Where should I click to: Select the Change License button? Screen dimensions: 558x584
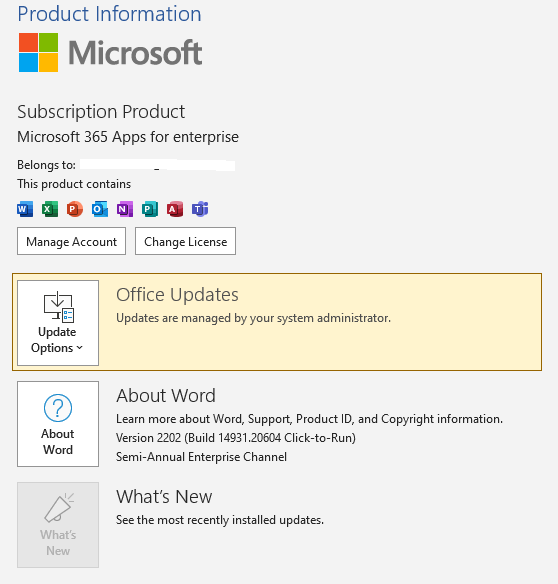click(186, 241)
